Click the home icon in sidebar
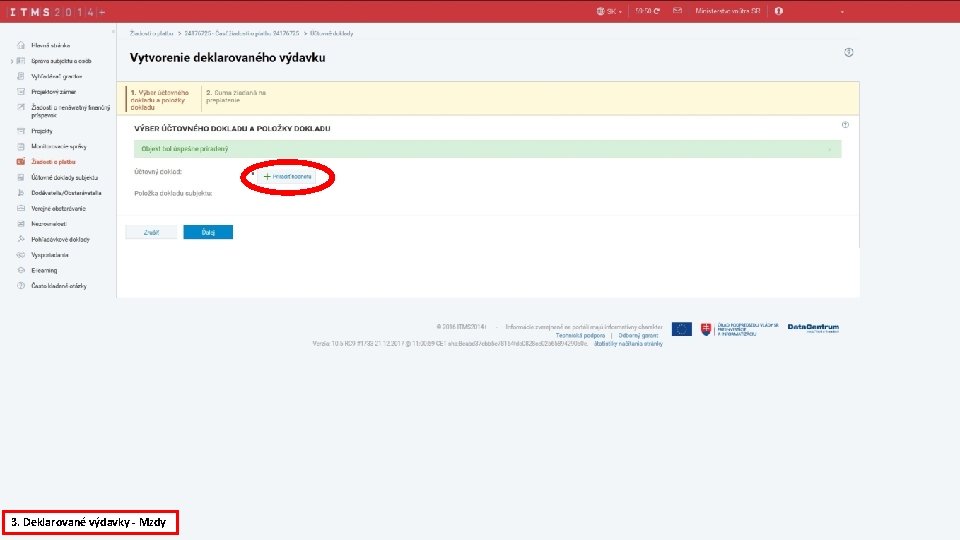 (x=21, y=45)
